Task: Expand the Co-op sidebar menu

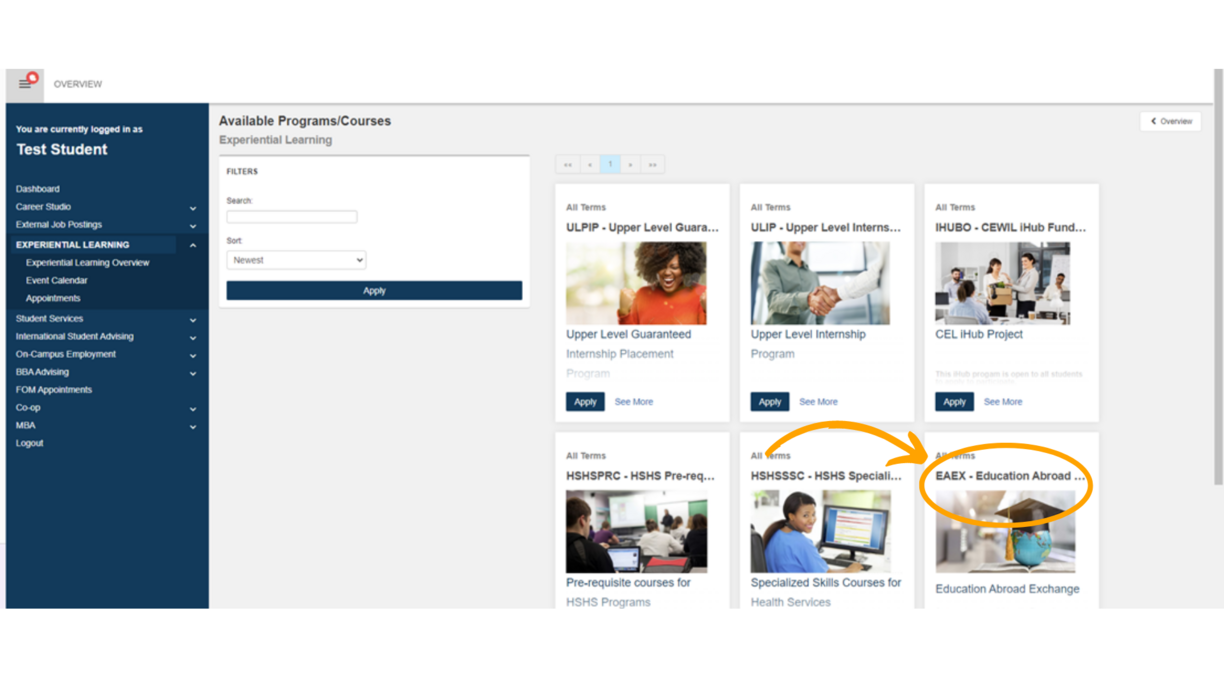Action: point(192,409)
